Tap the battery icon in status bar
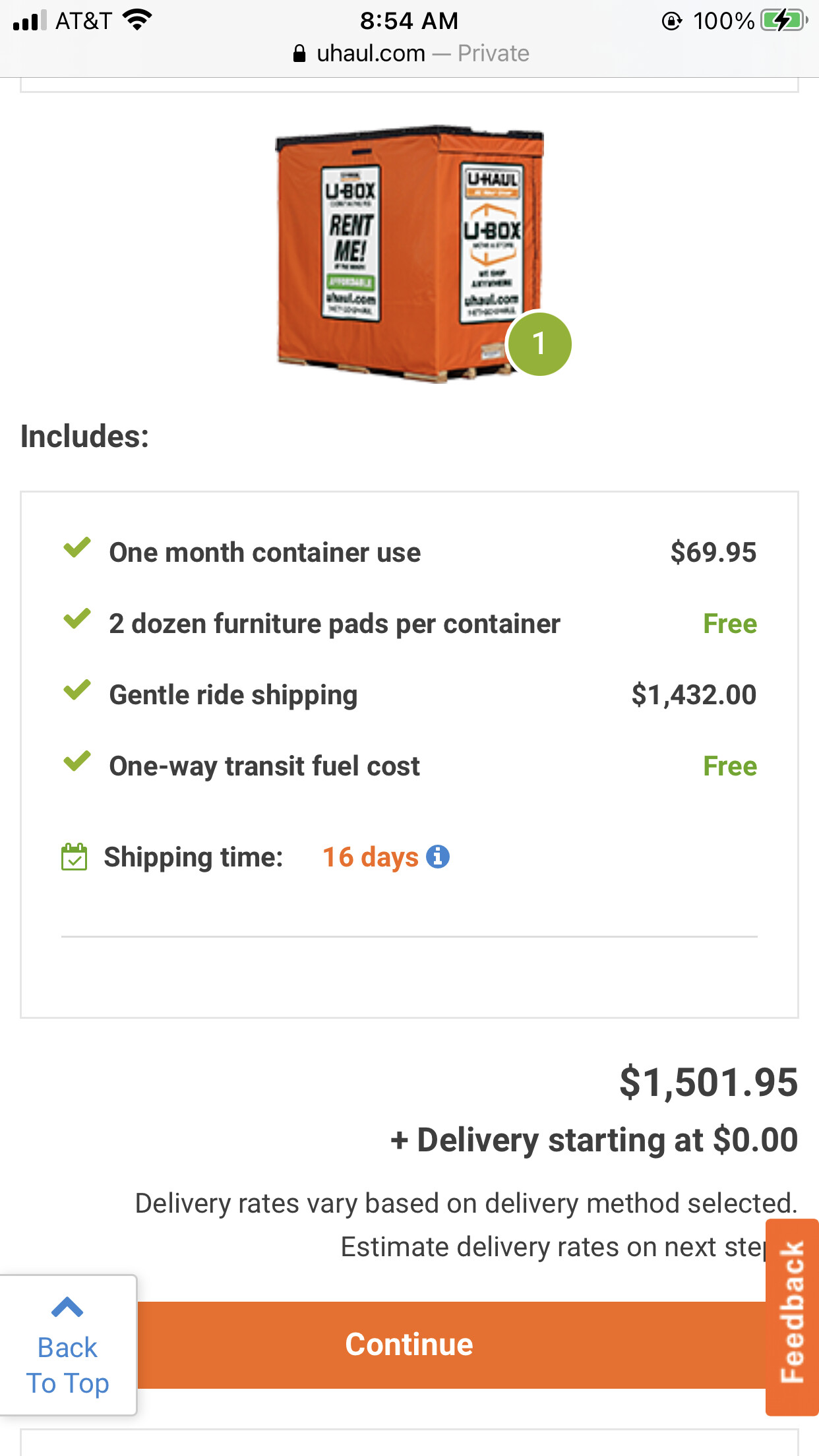The width and height of the screenshot is (819, 1456). point(783,21)
